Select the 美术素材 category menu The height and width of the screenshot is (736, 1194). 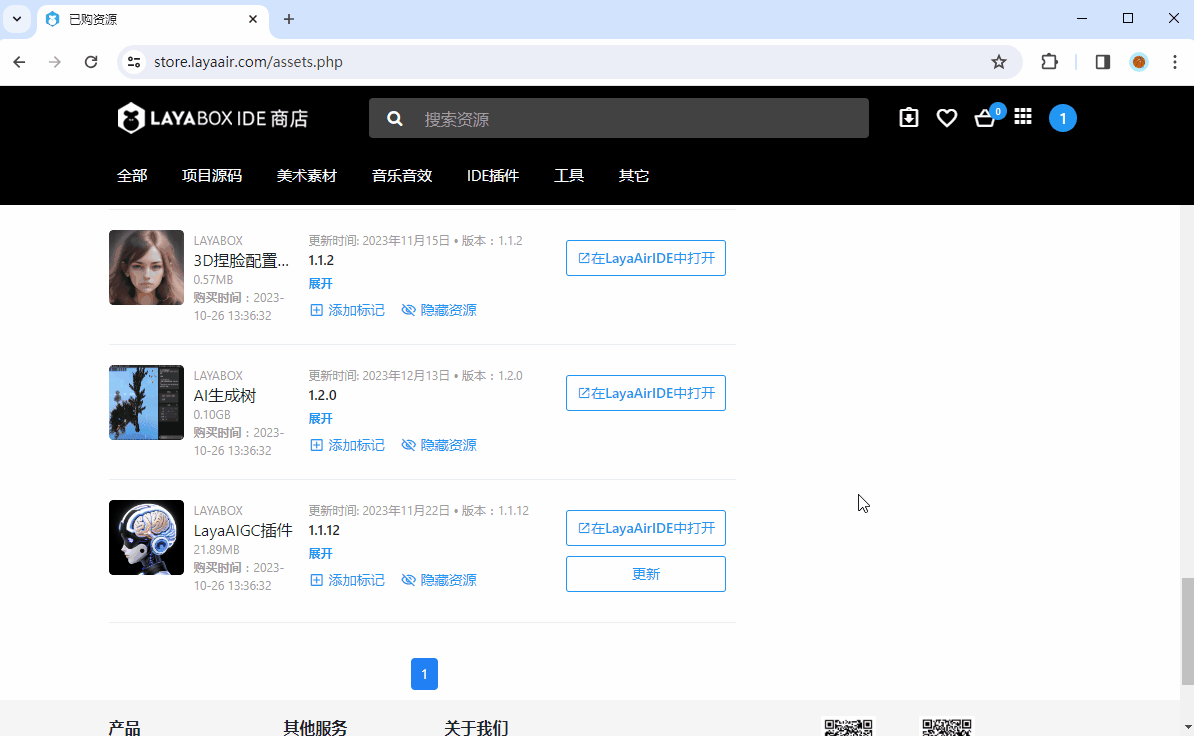pos(306,176)
